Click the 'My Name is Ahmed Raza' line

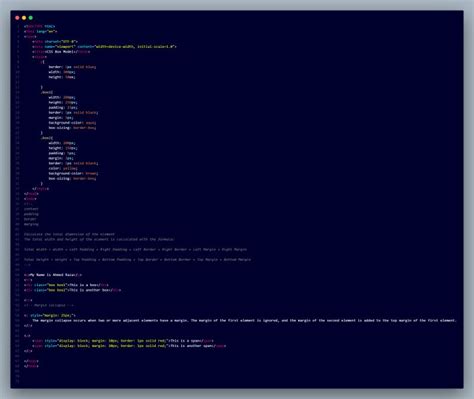tap(53, 275)
